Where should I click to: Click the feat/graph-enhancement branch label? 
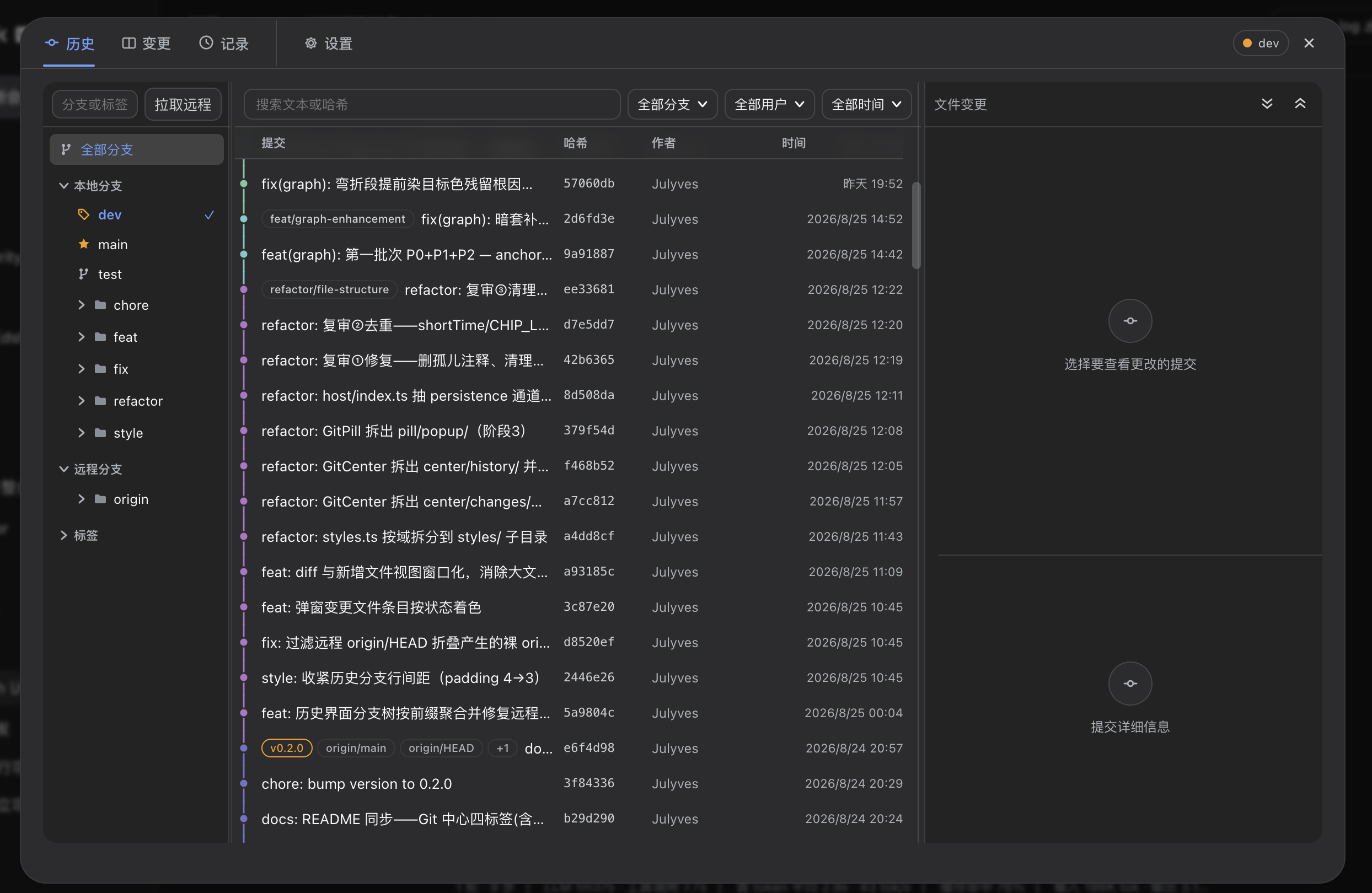(x=338, y=219)
